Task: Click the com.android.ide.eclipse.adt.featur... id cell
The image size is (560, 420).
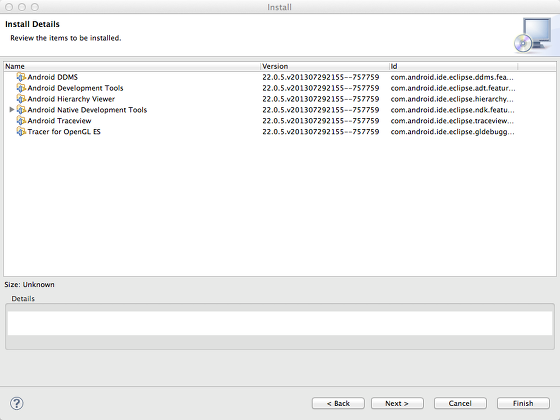Action: [453, 88]
